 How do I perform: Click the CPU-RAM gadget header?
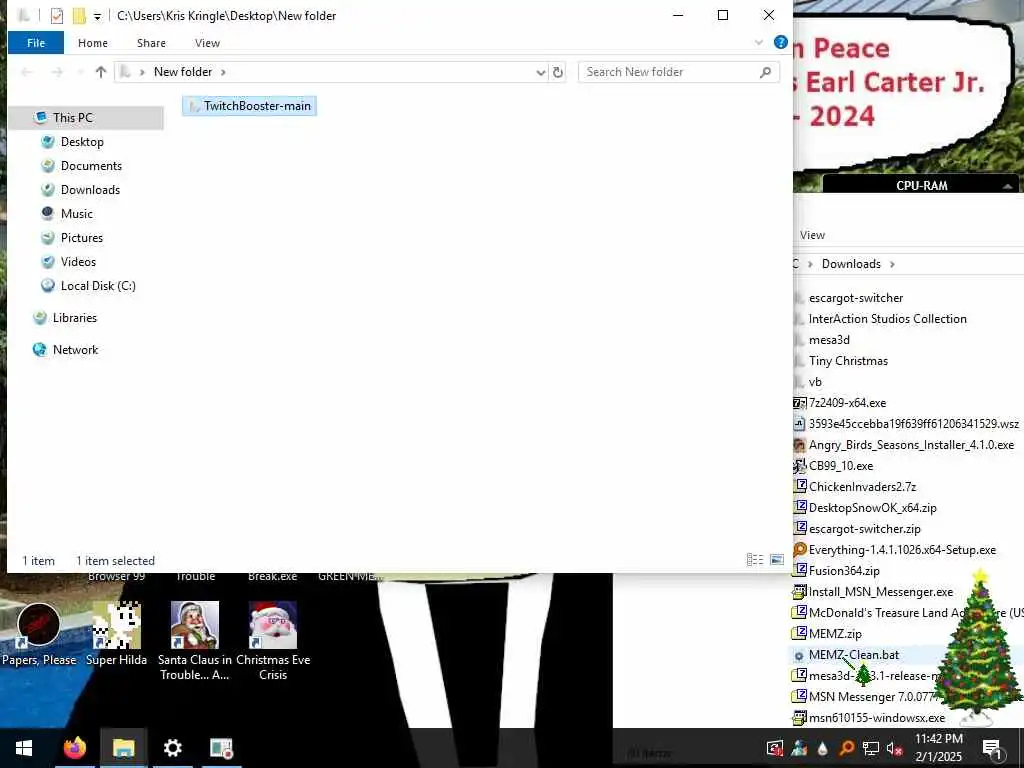[x=921, y=185]
